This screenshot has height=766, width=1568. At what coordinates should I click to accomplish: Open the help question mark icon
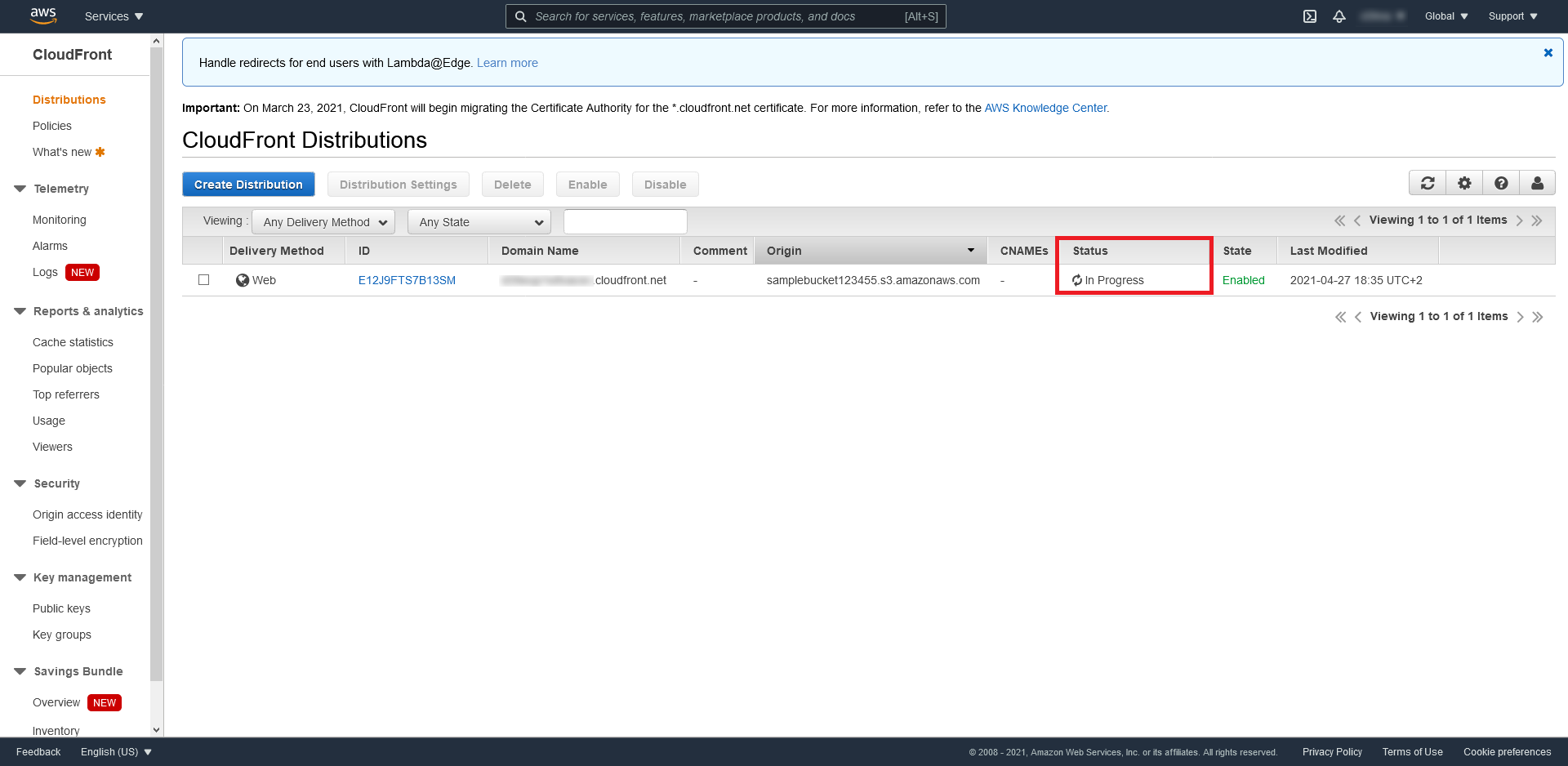point(1501,183)
